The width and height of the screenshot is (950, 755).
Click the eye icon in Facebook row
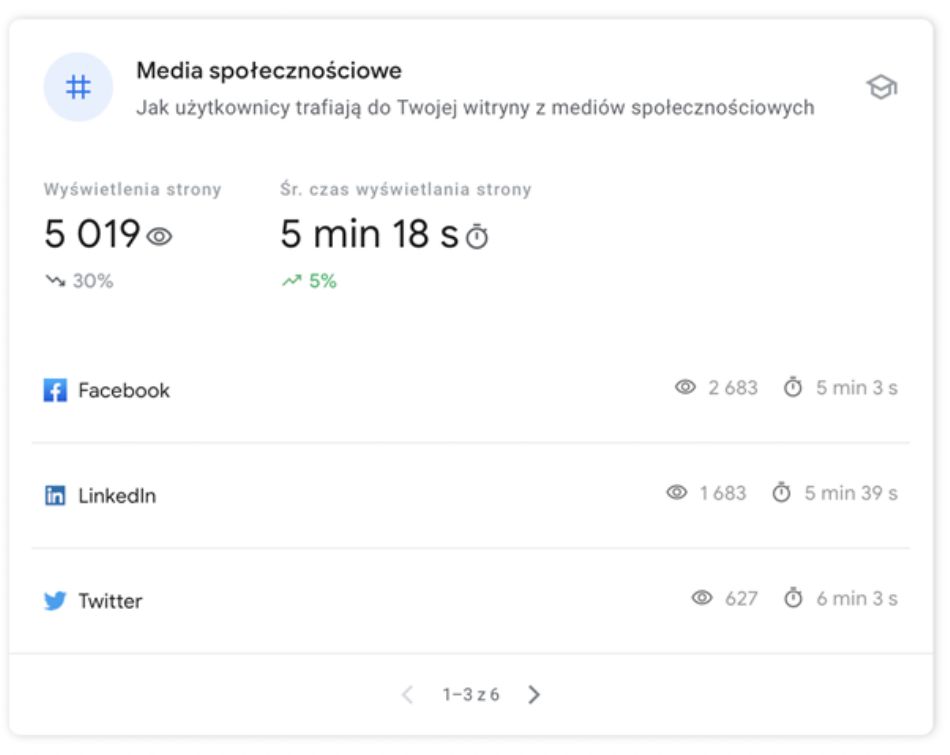[685, 387]
